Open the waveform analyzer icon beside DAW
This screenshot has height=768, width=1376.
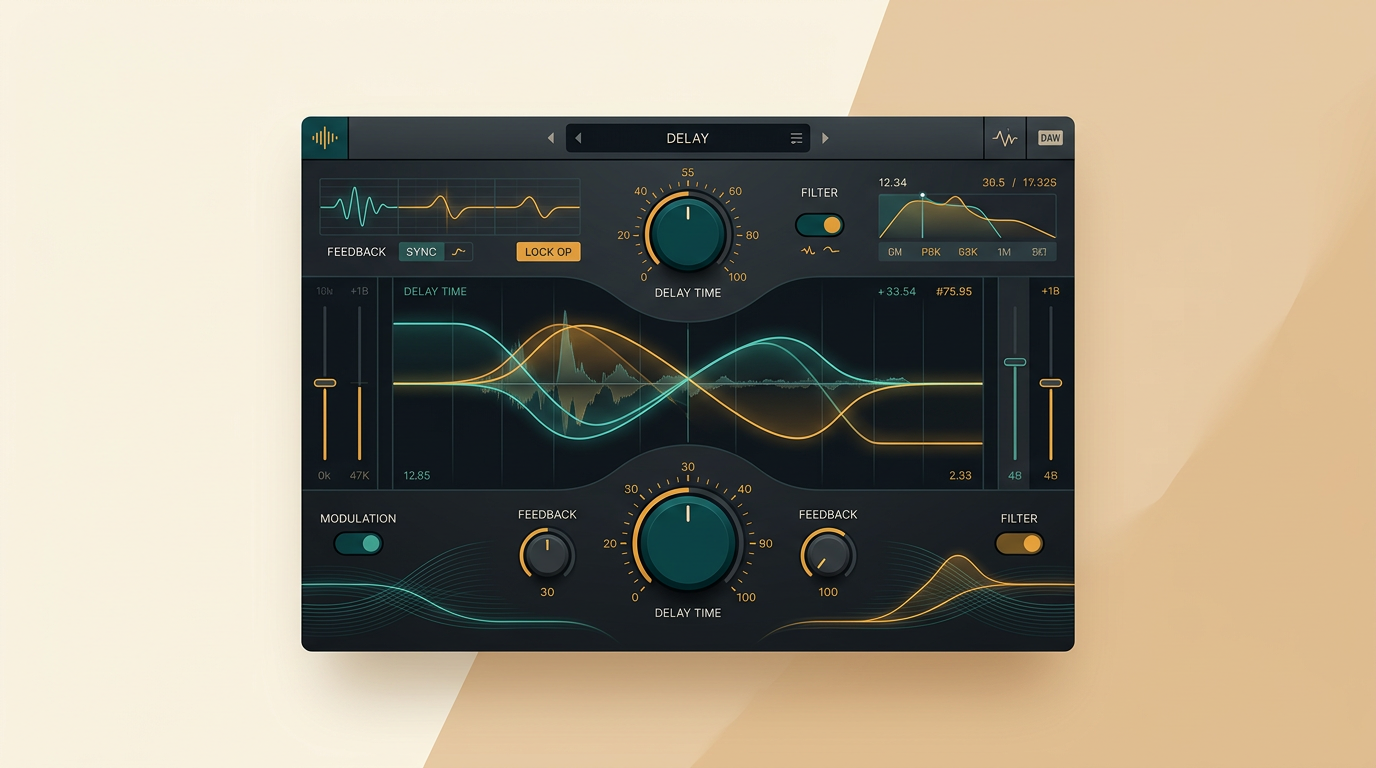tap(1005, 138)
